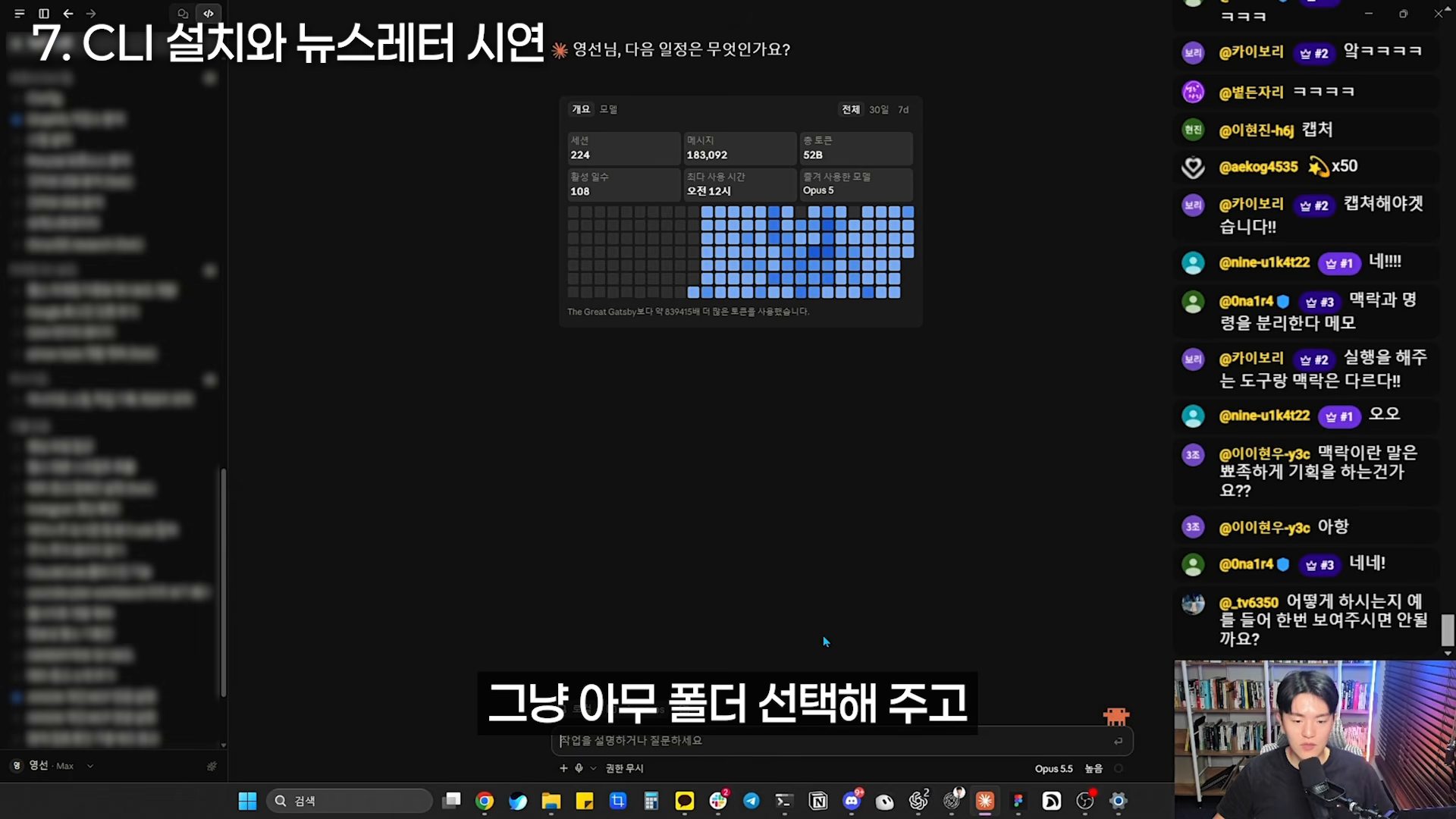The width and height of the screenshot is (1456, 819).
Task: Open the hamburger menu icon at top-left
Action: tap(20, 14)
